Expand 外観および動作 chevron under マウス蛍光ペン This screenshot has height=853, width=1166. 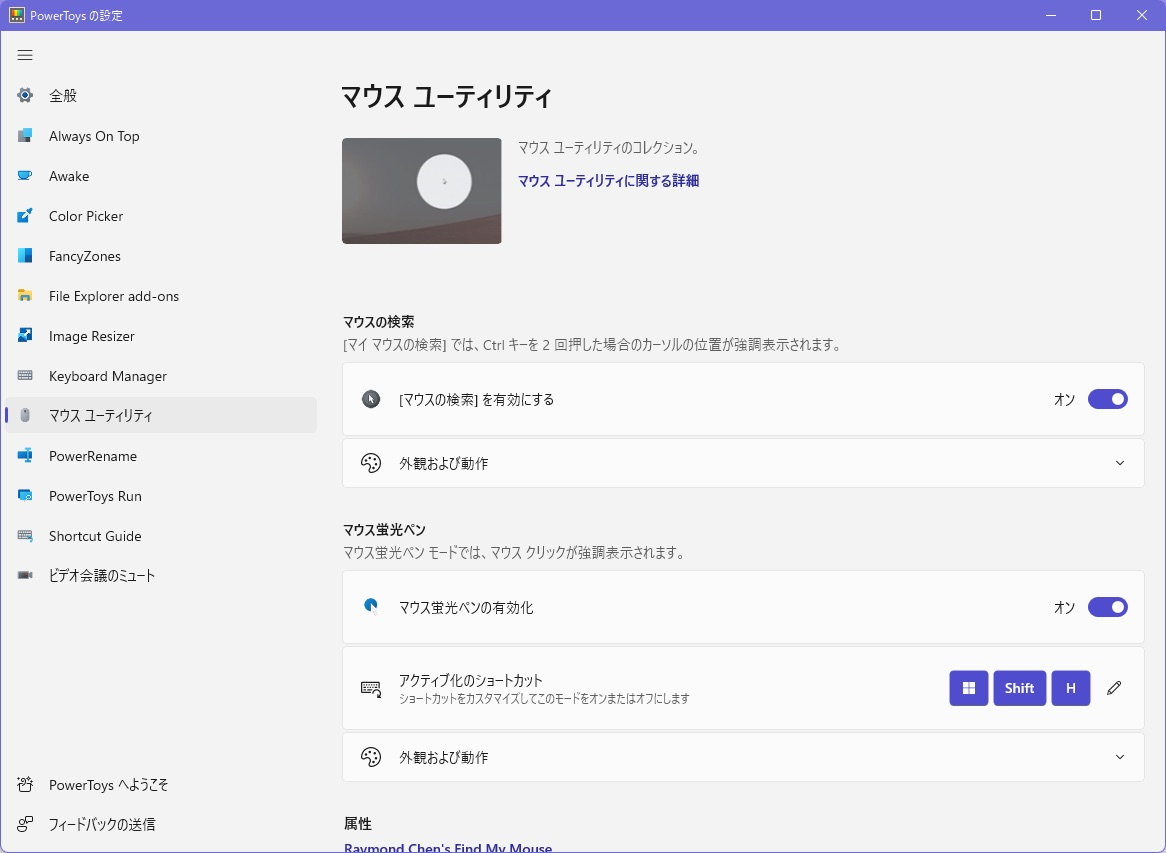click(1120, 757)
